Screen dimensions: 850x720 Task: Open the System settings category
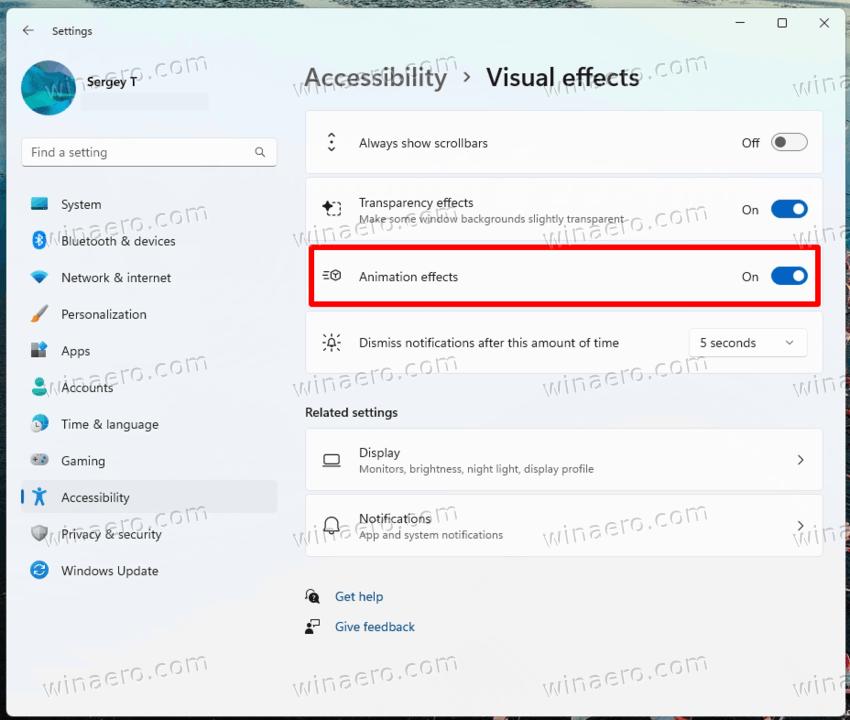(149, 204)
